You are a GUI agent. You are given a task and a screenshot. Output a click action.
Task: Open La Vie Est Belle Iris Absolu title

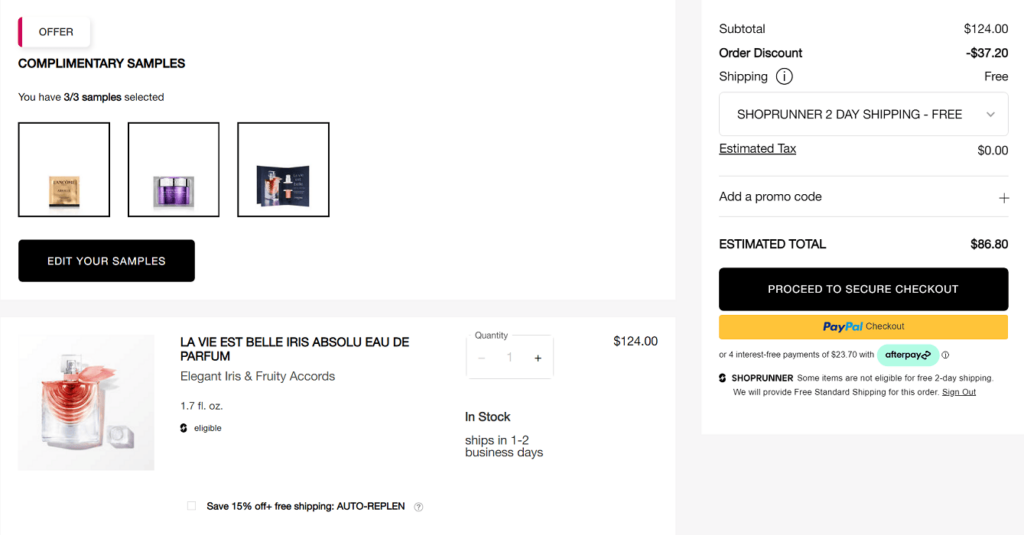point(294,349)
